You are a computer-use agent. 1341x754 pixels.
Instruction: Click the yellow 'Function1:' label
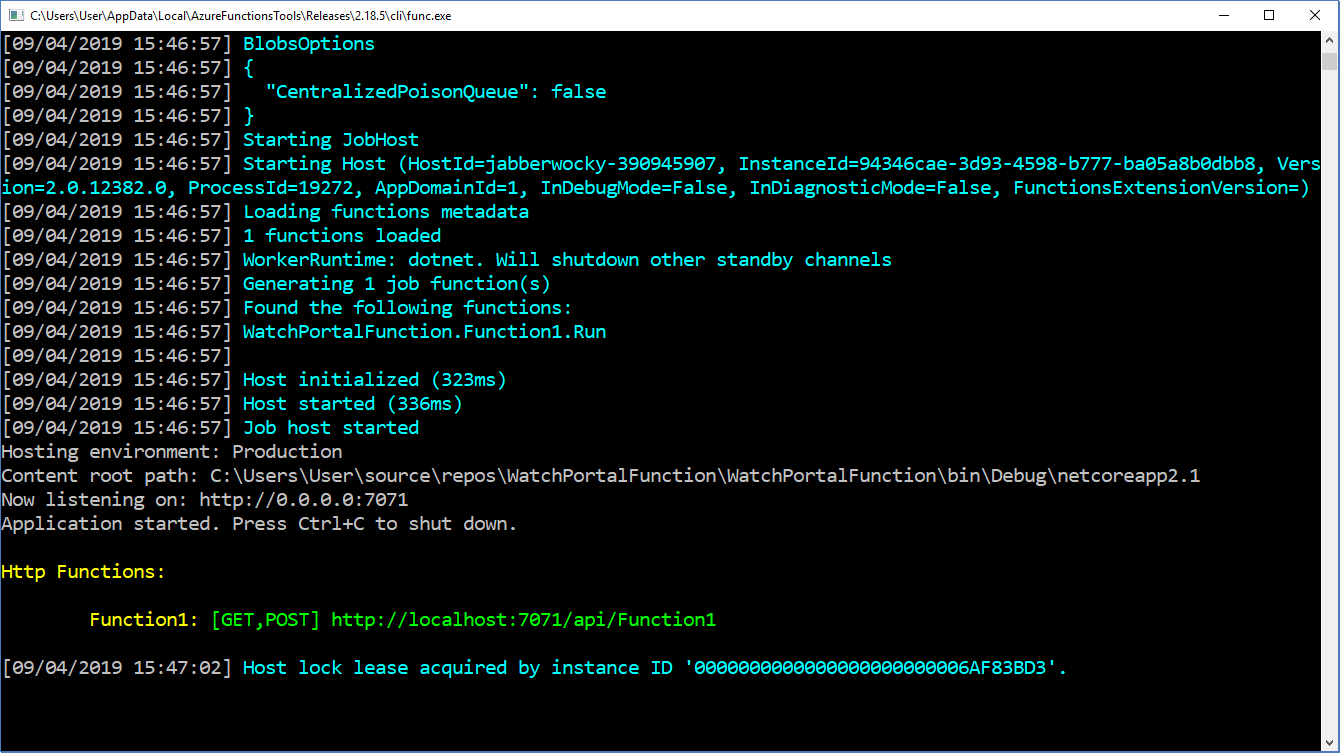click(x=143, y=619)
